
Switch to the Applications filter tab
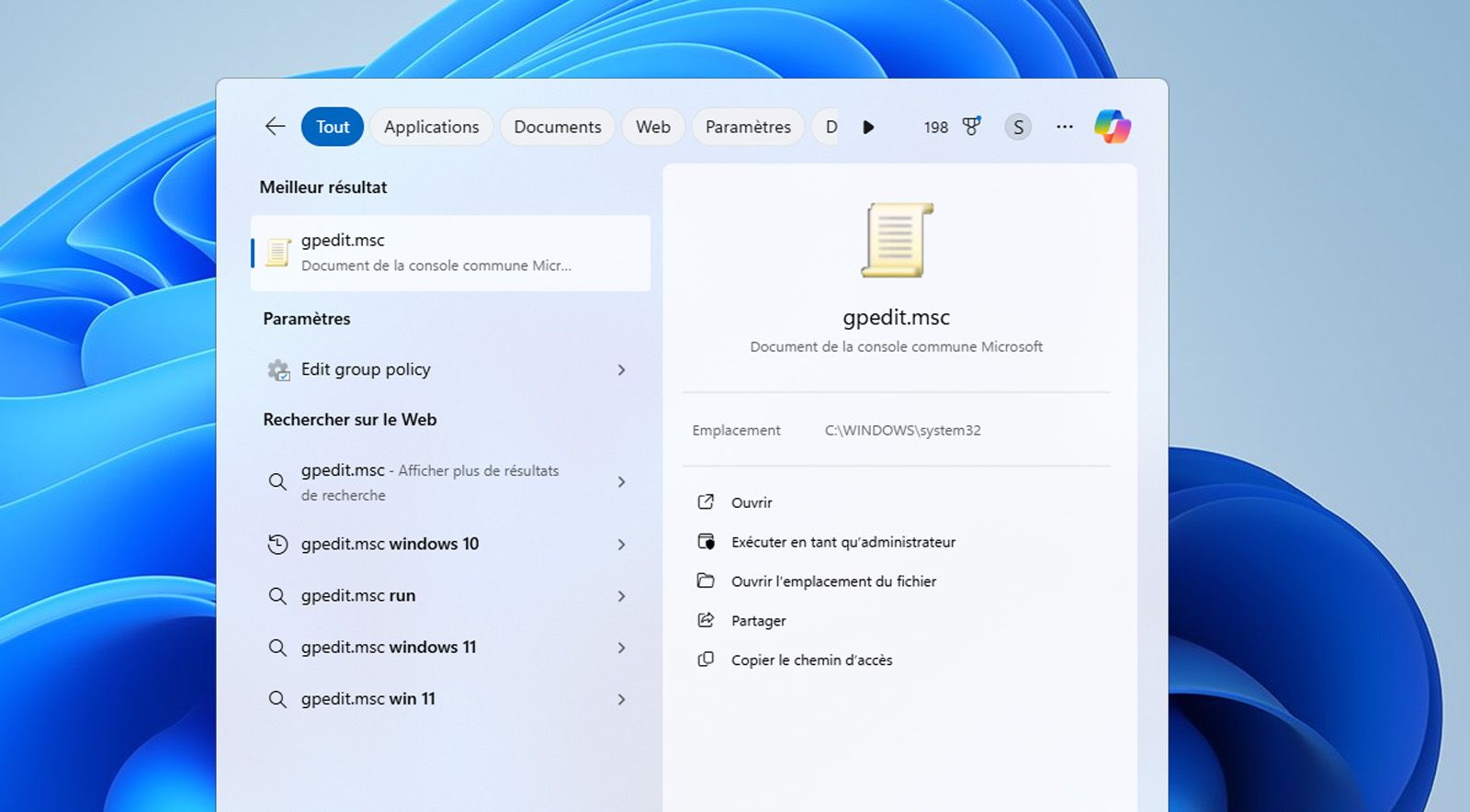click(431, 127)
